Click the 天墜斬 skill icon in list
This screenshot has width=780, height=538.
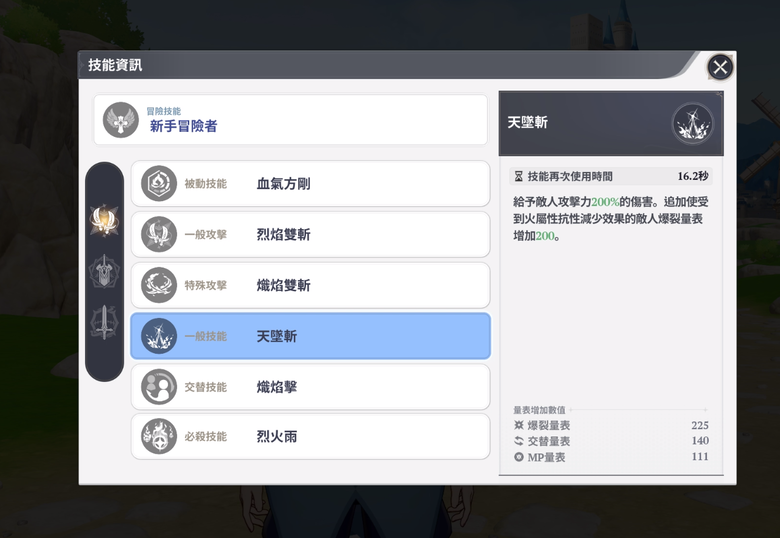point(159,336)
